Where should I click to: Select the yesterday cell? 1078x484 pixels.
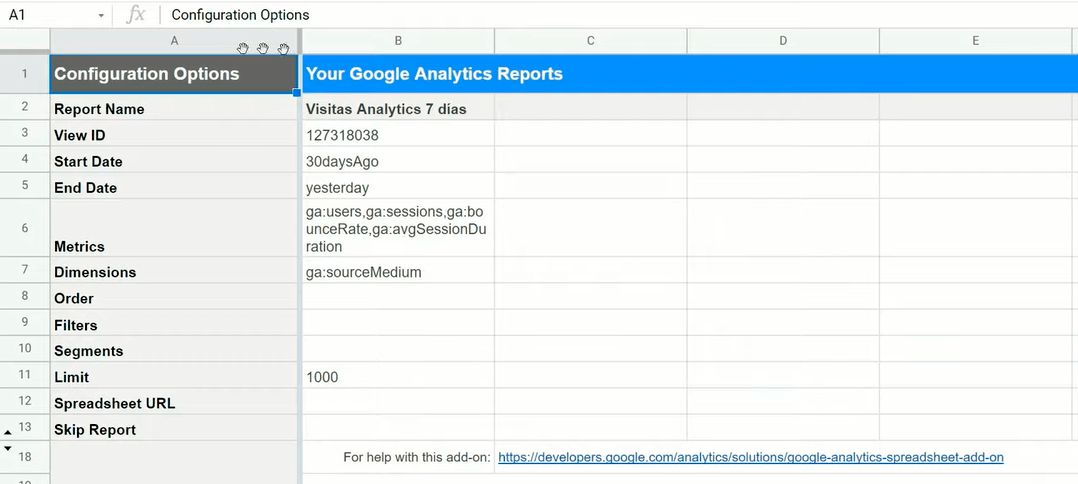398,186
